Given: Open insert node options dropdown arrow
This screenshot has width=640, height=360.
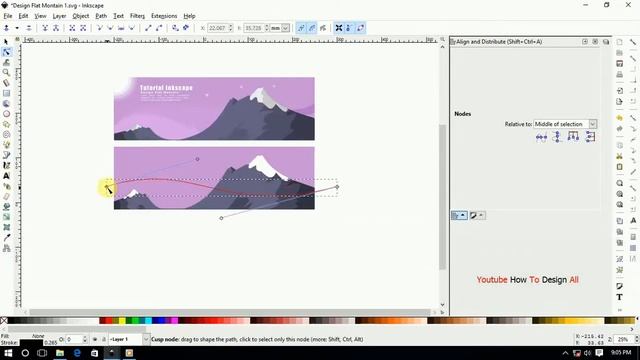Looking at the screenshot, I should 17,28.
